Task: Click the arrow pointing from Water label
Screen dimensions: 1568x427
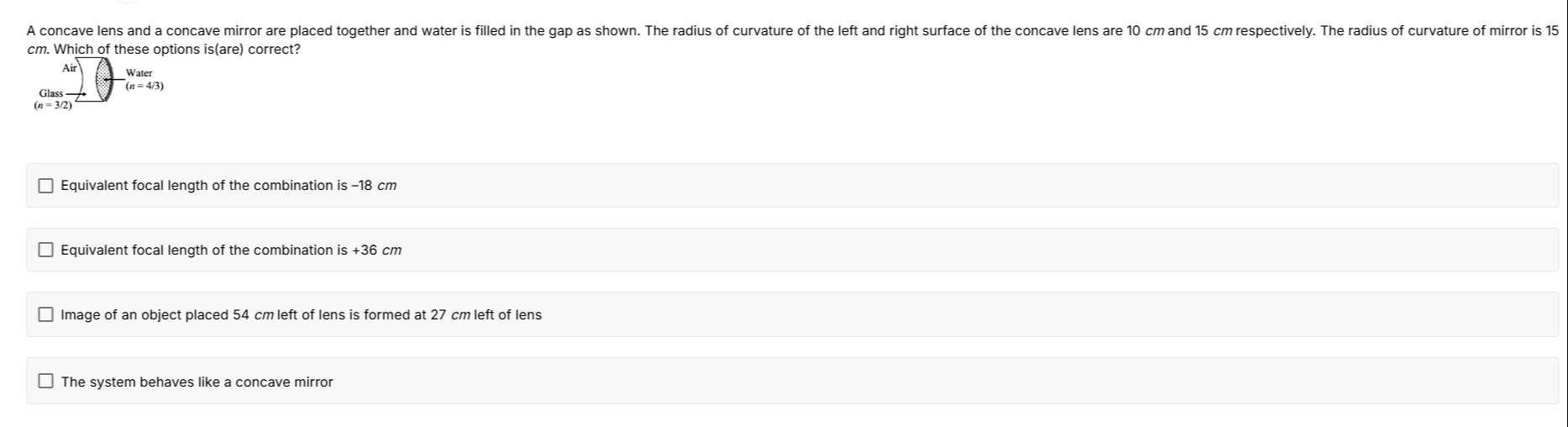Action: pyautogui.click(x=118, y=79)
